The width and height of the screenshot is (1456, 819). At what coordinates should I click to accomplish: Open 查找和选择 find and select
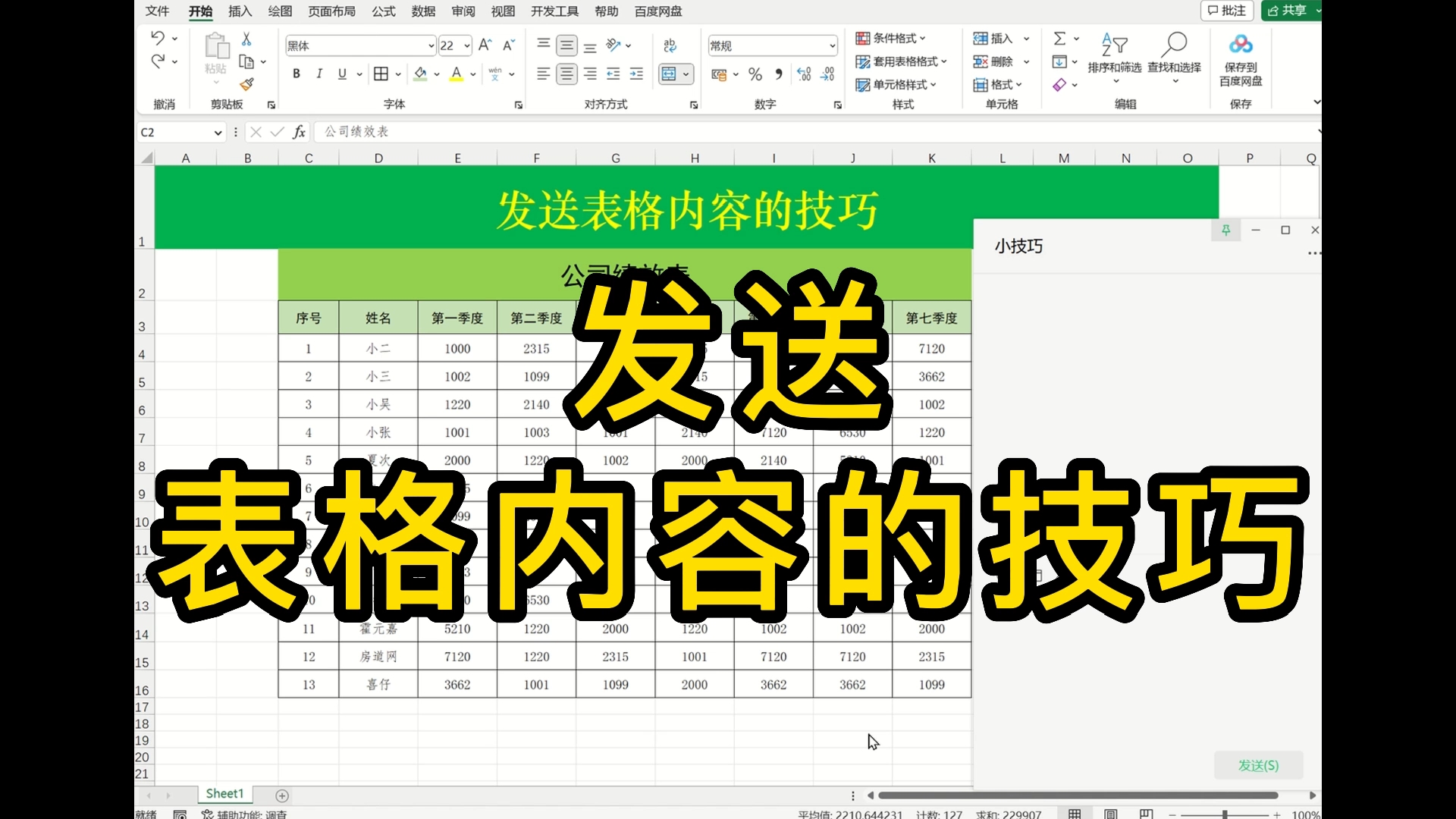pyautogui.click(x=1174, y=57)
